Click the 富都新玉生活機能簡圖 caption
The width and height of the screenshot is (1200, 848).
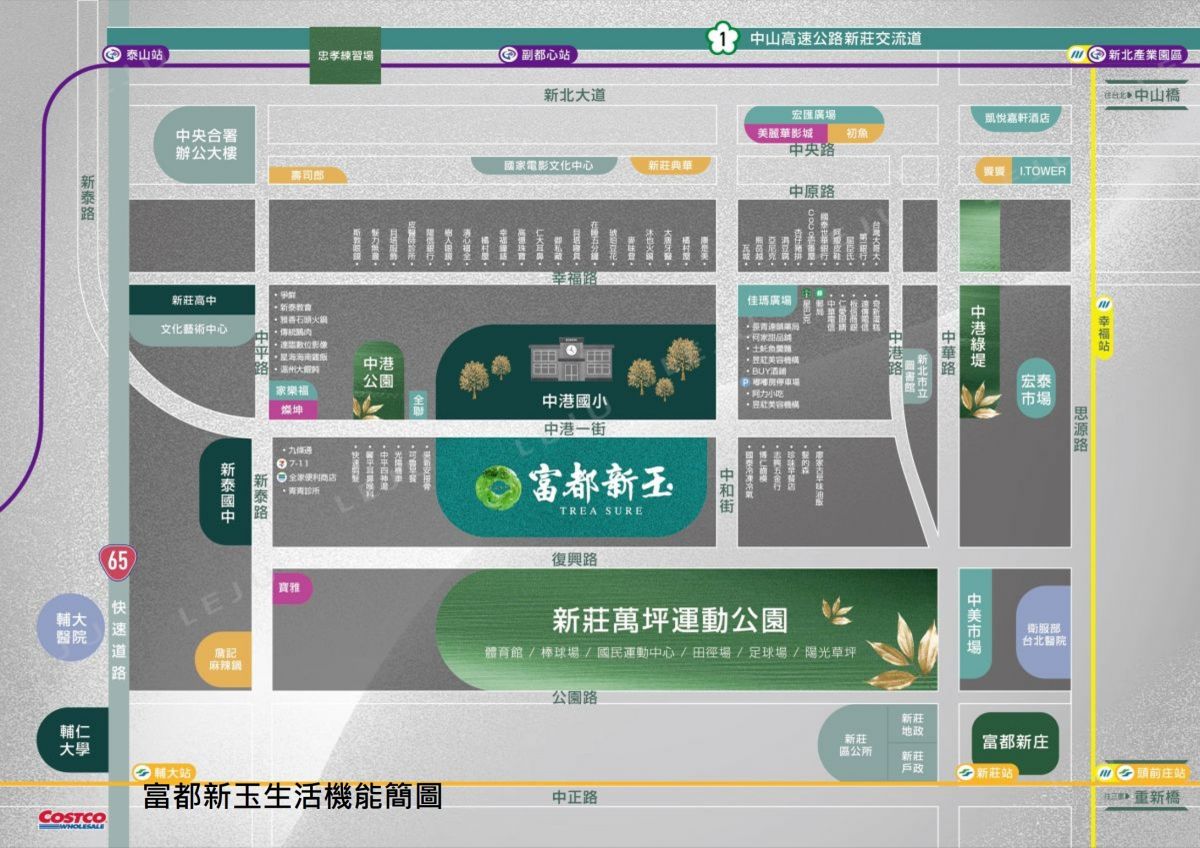(x=292, y=797)
